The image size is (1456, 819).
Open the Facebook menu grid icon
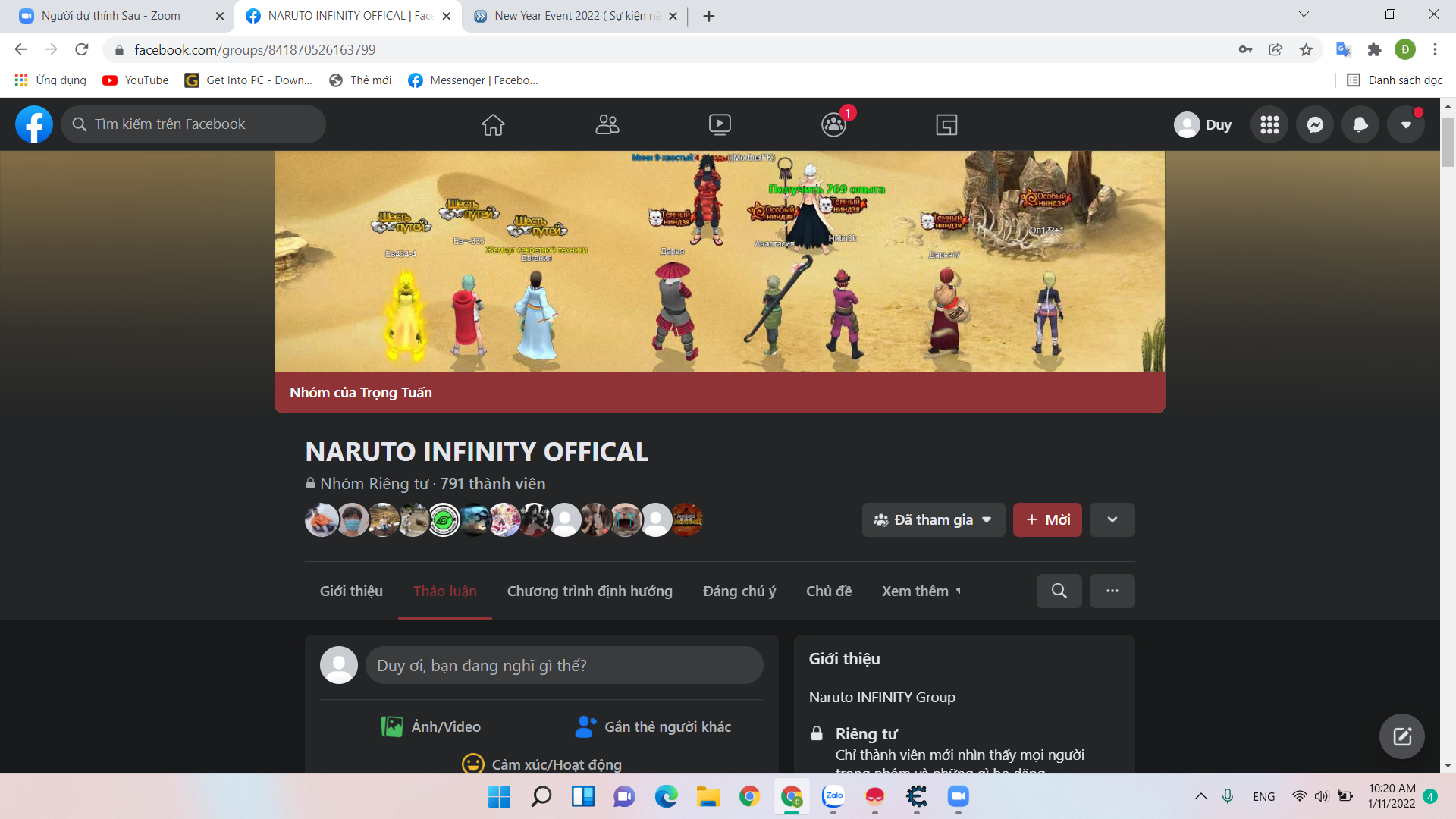click(x=1269, y=124)
